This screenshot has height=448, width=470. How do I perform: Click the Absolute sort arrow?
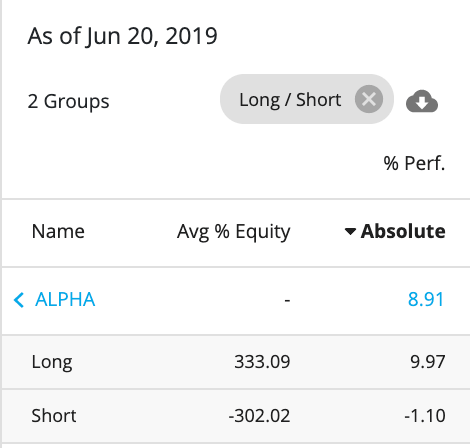pos(350,231)
